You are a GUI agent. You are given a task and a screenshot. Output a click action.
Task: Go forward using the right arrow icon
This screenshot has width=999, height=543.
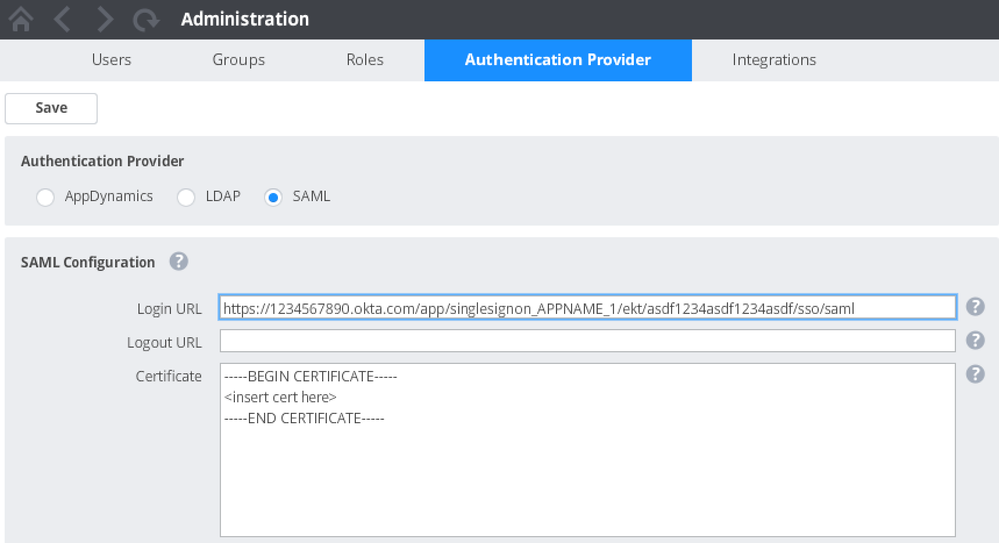[104, 19]
